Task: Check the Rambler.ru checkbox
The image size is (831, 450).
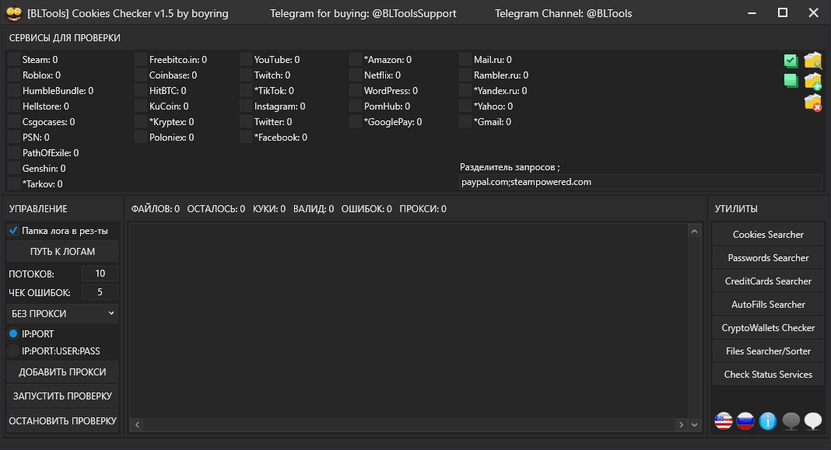Action: click(465, 75)
